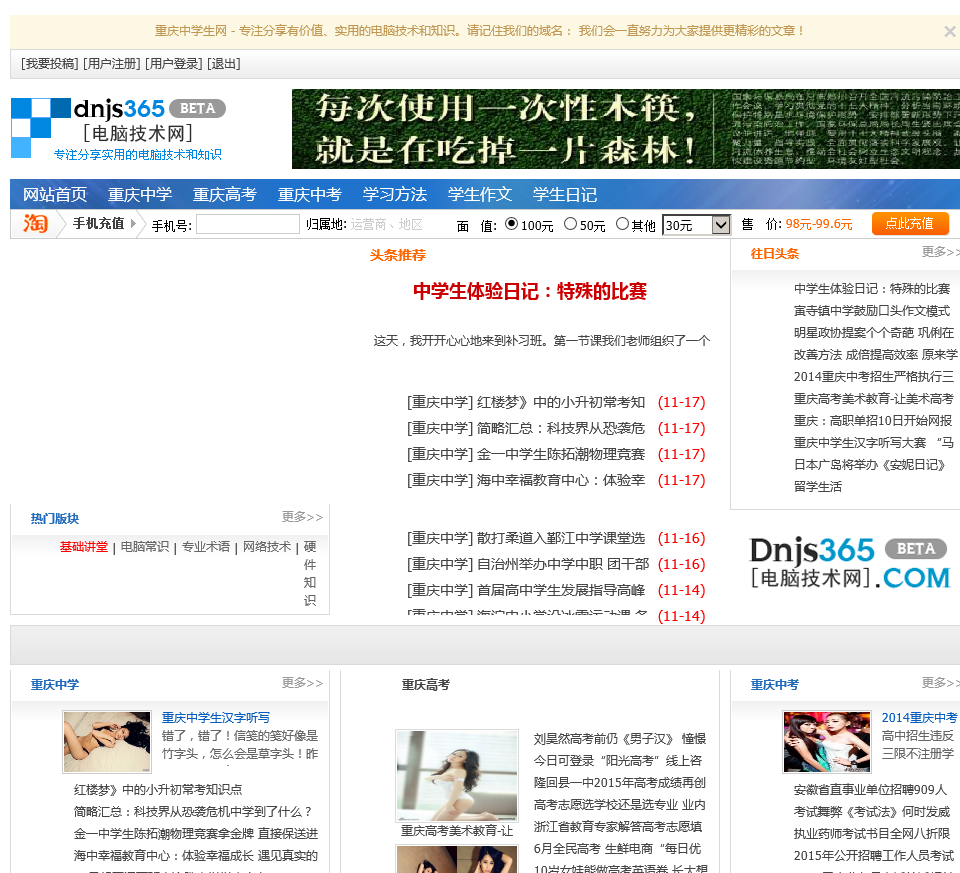Image resolution: width=960 pixels, height=873 pixels.
Task: Open 学生日记 navigation menu item
Action: point(564,195)
